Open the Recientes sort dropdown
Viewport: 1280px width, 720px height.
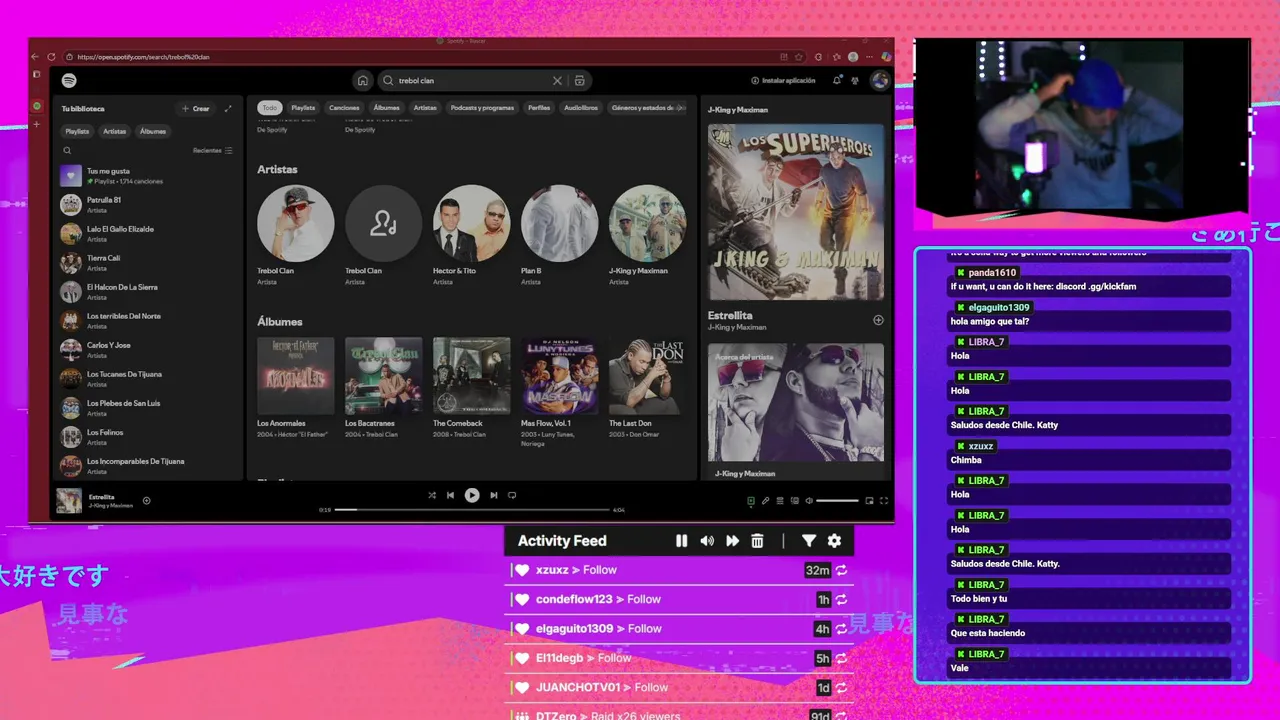212,151
